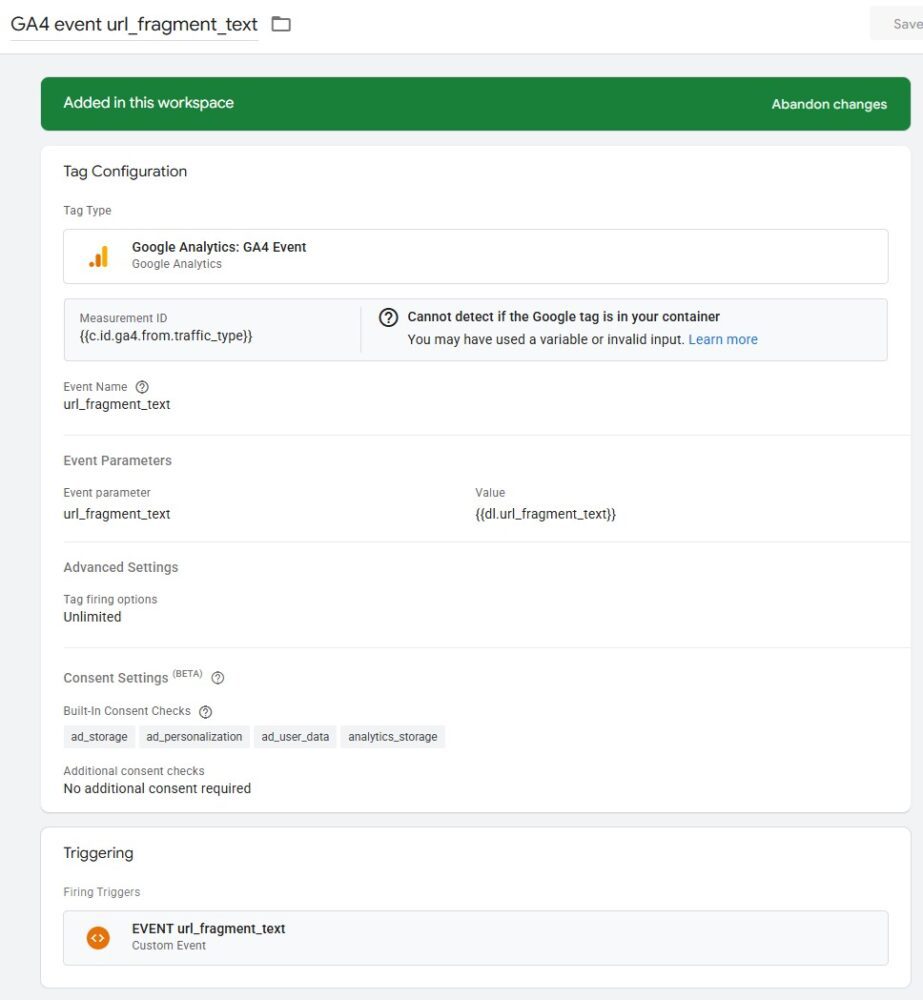Click the folder icon beside the tag name
Screen dimensions: 923x1000
point(281,24)
